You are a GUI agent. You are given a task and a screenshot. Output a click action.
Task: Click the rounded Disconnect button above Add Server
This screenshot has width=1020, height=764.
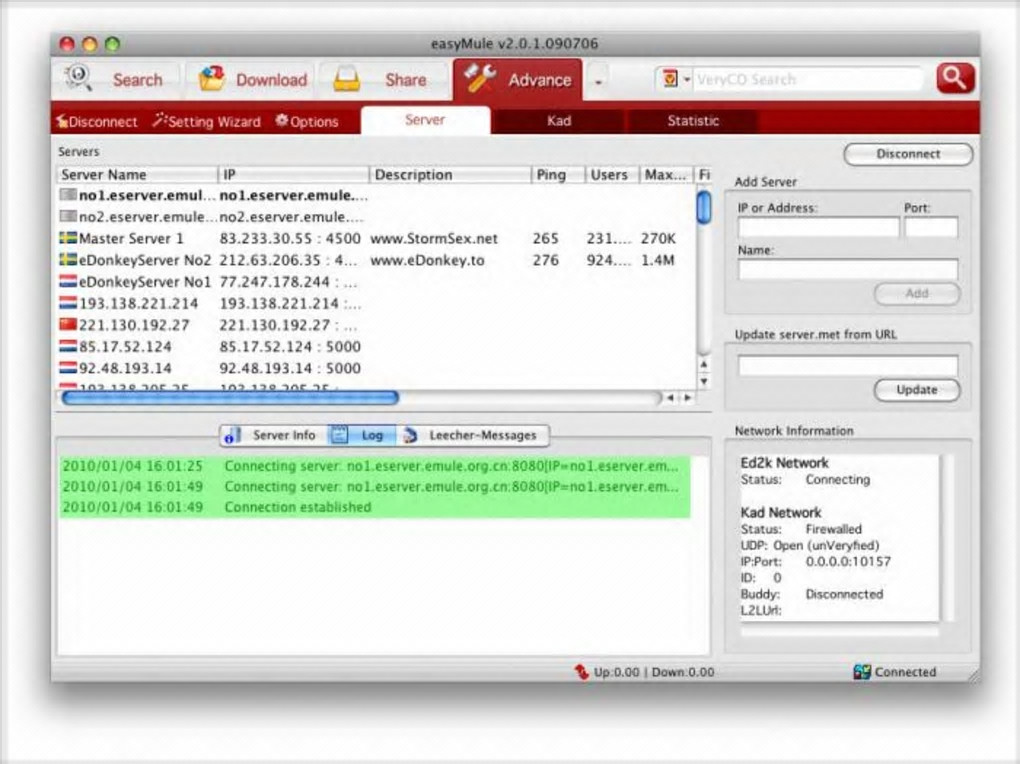pos(908,154)
